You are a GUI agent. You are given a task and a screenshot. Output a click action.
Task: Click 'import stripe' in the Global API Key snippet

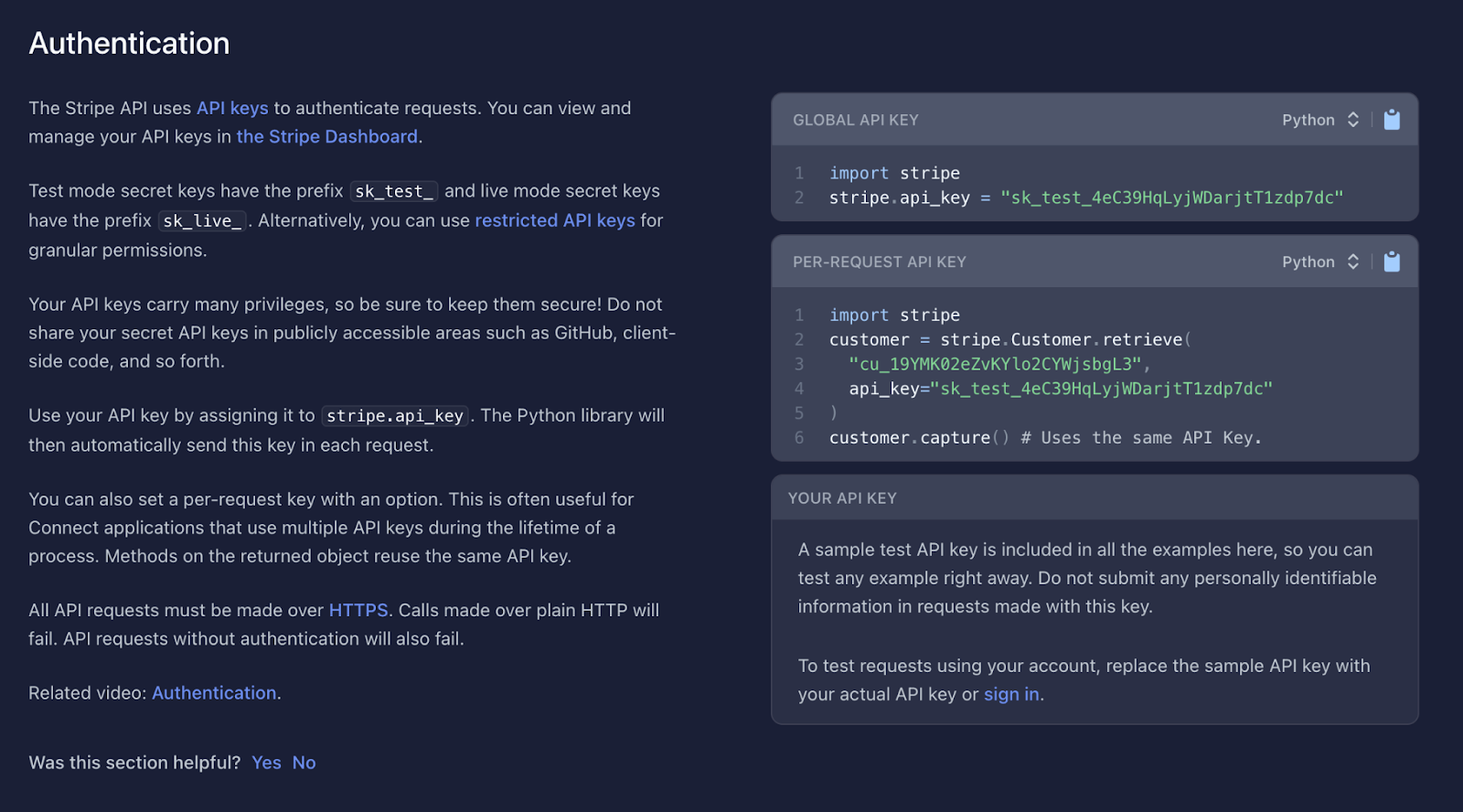894,173
